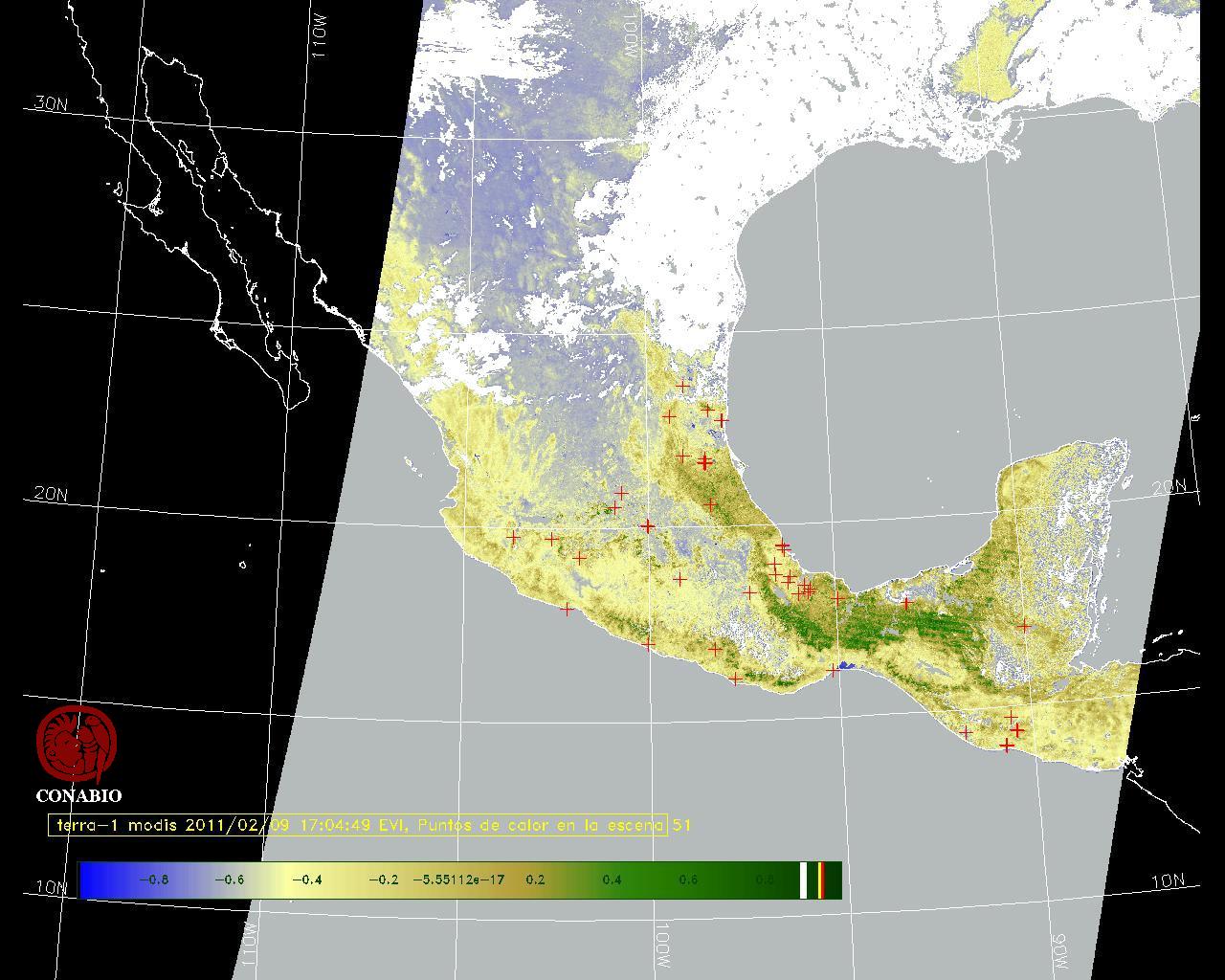Click the 20N label on the right edge
1225x980 pixels.
pos(1169,487)
